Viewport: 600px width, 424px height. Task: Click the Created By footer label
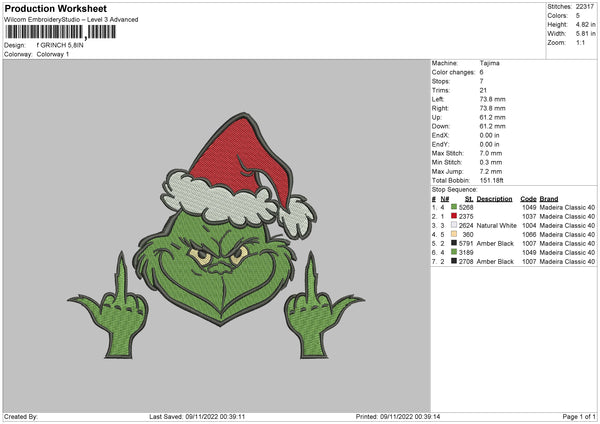click(x=21, y=416)
